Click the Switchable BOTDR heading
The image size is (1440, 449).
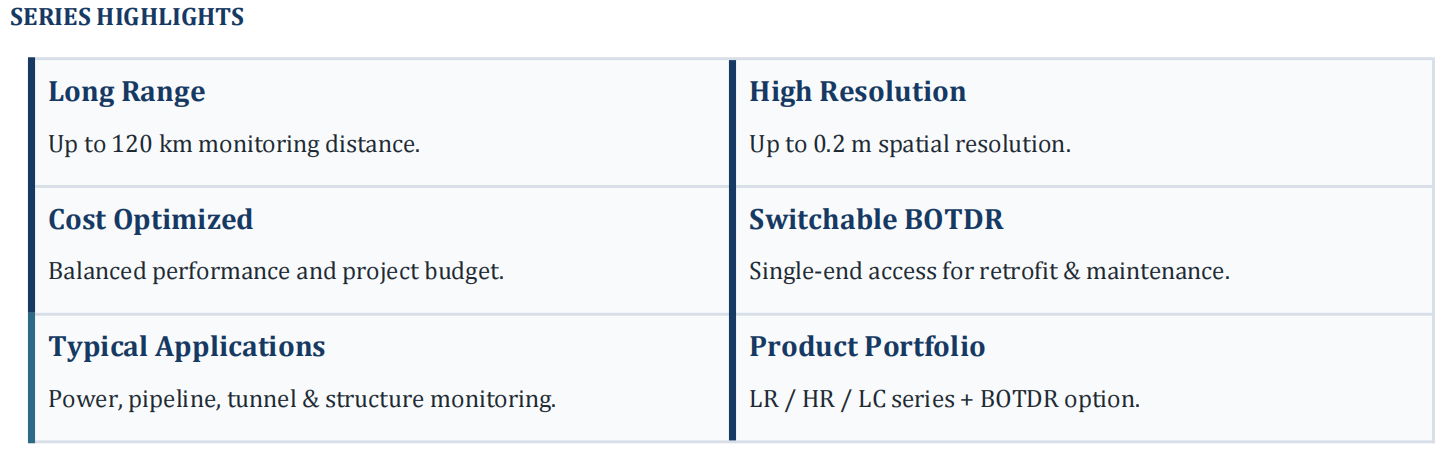876,219
